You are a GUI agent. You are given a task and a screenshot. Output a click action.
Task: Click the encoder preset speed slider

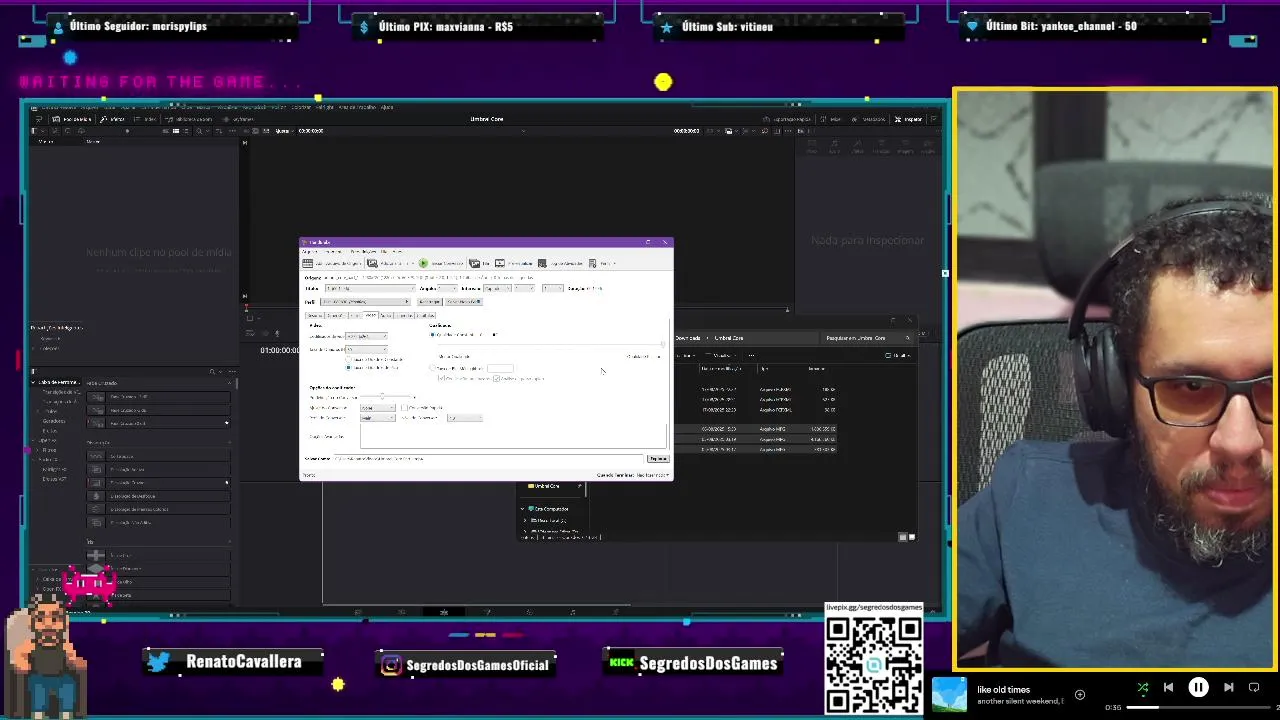tap(387, 396)
